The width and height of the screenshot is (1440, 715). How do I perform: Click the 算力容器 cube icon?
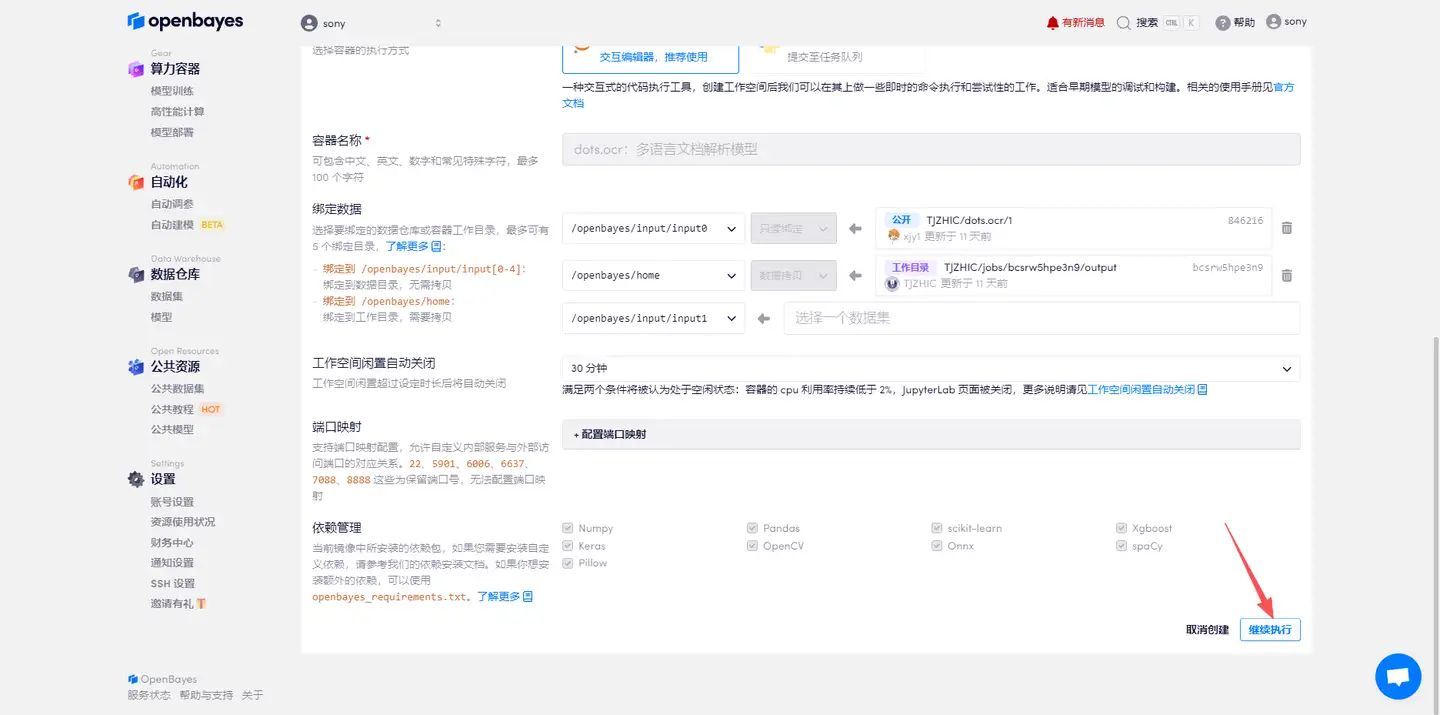[135, 69]
